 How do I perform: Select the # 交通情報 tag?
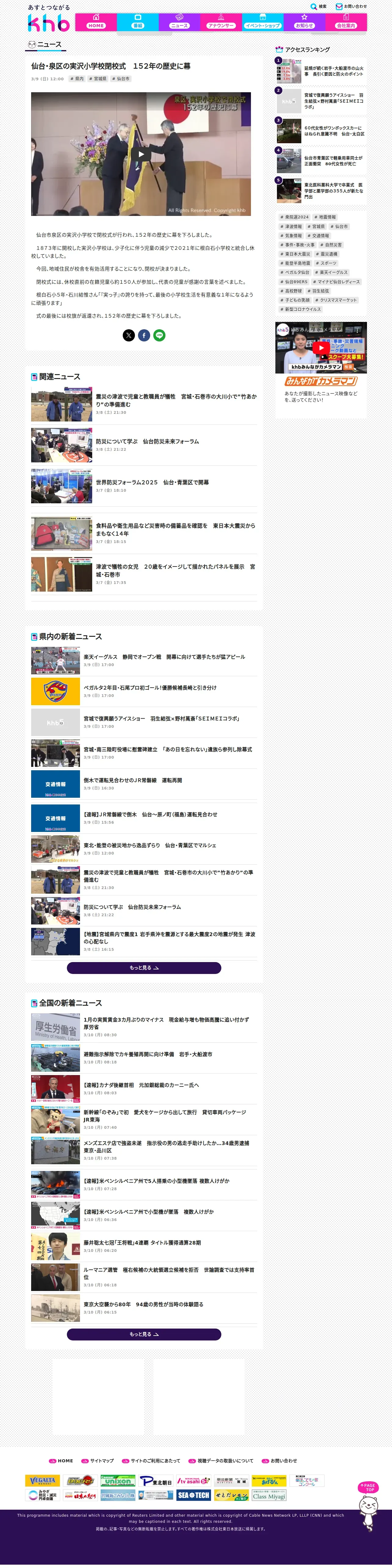tap(318, 235)
